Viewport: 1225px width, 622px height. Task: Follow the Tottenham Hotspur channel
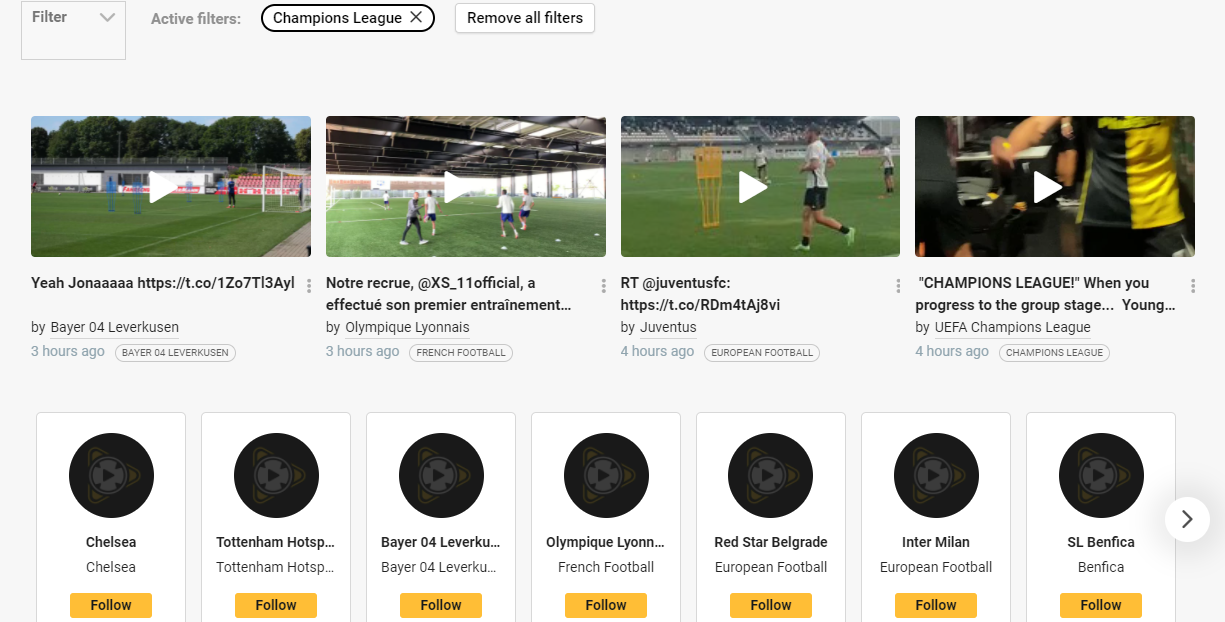[x=276, y=605]
